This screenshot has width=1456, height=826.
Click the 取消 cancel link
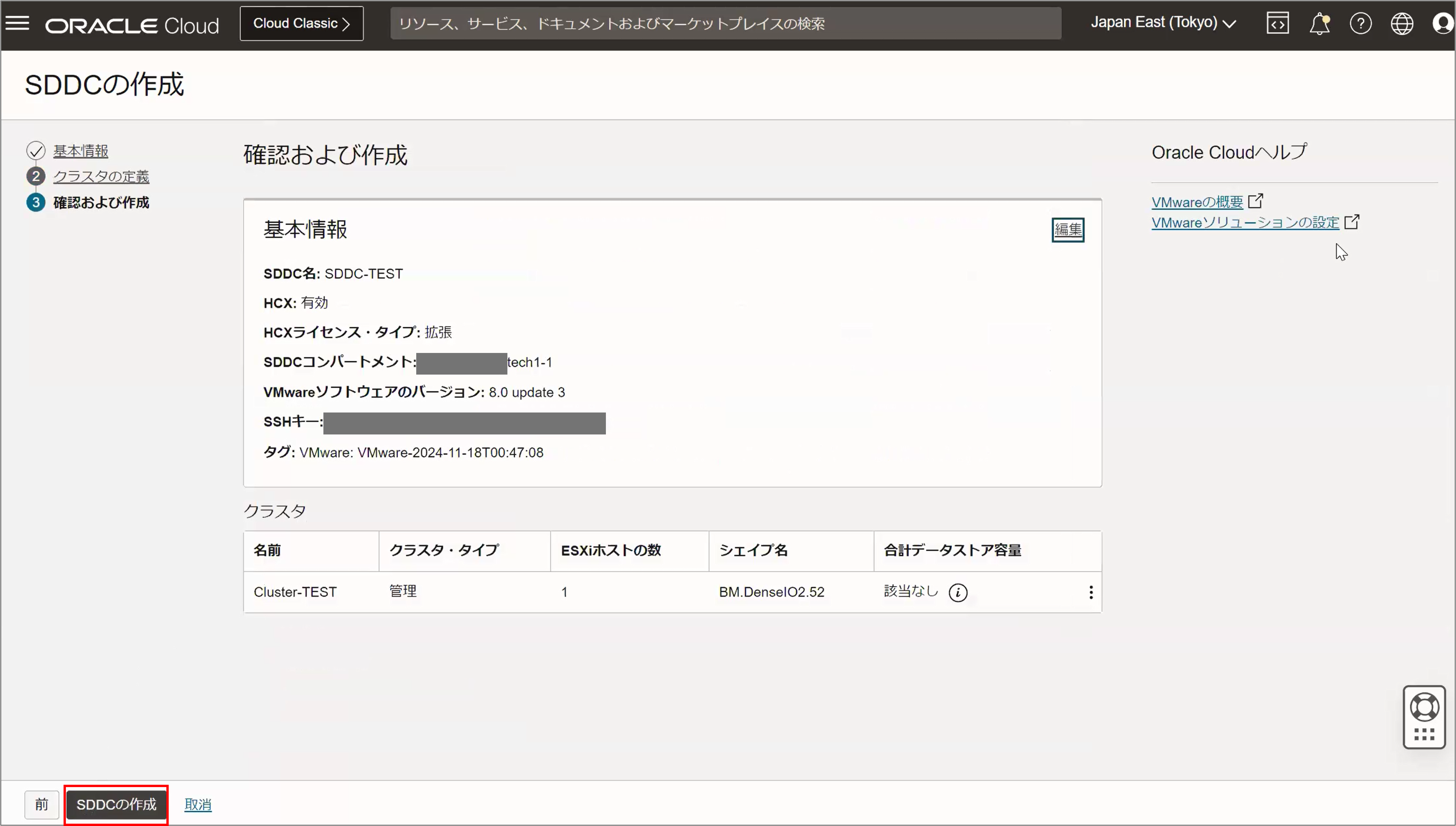click(x=198, y=804)
